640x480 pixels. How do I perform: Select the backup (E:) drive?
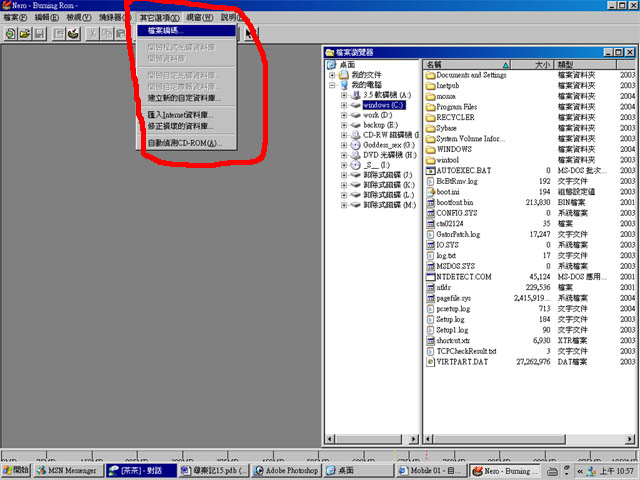pyautogui.click(x=380, y=125)
